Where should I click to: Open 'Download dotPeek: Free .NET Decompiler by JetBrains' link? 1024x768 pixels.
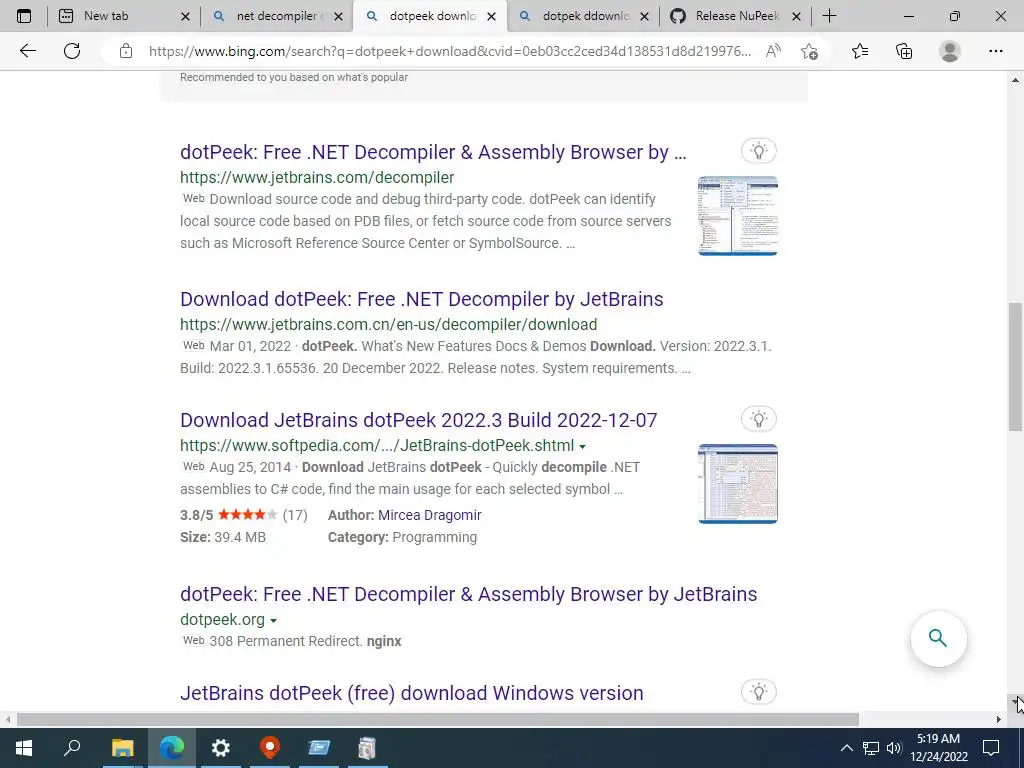tap(422, 298)
